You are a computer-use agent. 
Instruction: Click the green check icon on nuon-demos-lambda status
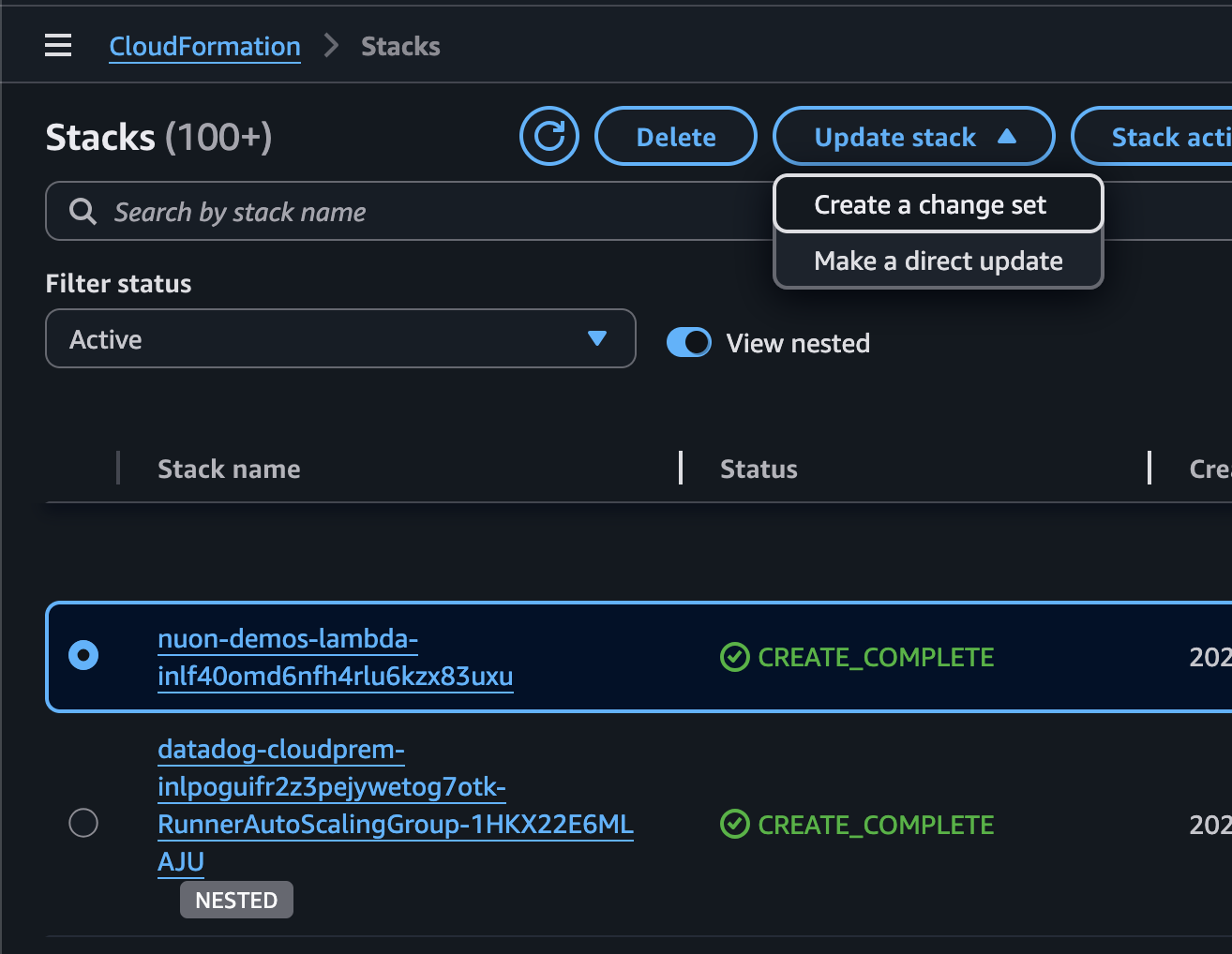point(733,657)
